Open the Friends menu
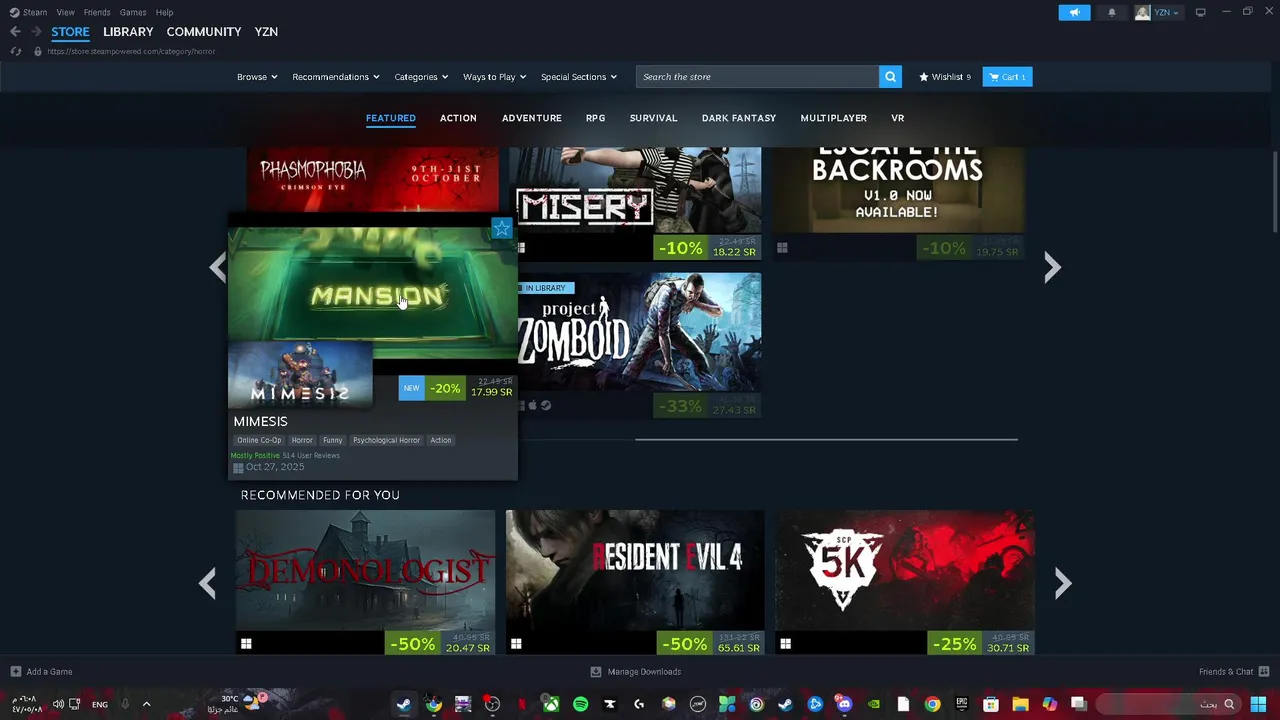 tap(97, 12)
